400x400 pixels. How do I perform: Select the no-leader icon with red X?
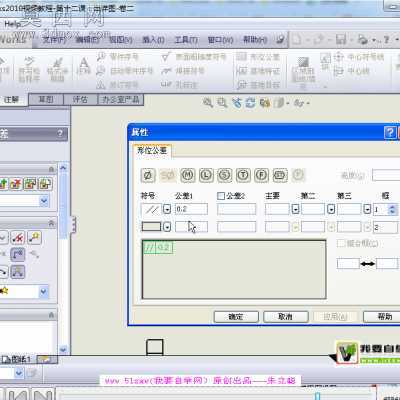coord(18,238)
